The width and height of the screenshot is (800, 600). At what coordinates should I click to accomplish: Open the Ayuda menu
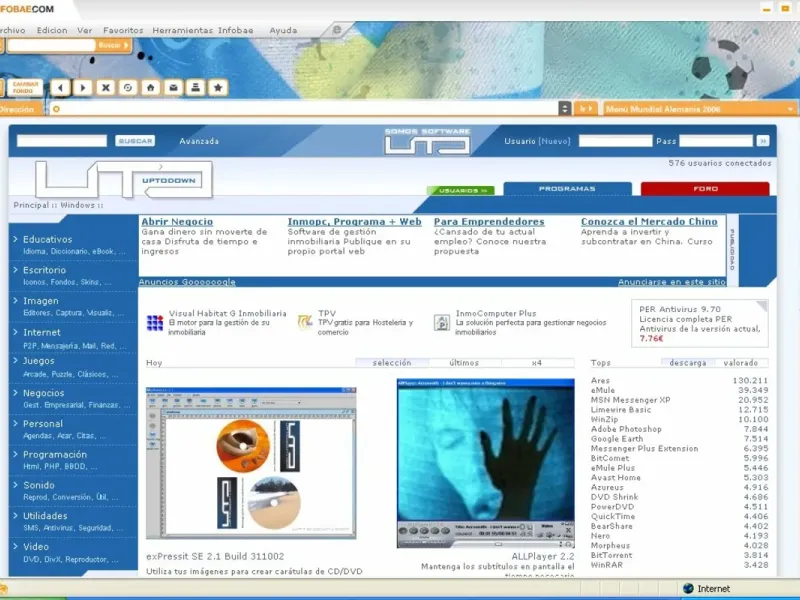(x=283, y=31)
